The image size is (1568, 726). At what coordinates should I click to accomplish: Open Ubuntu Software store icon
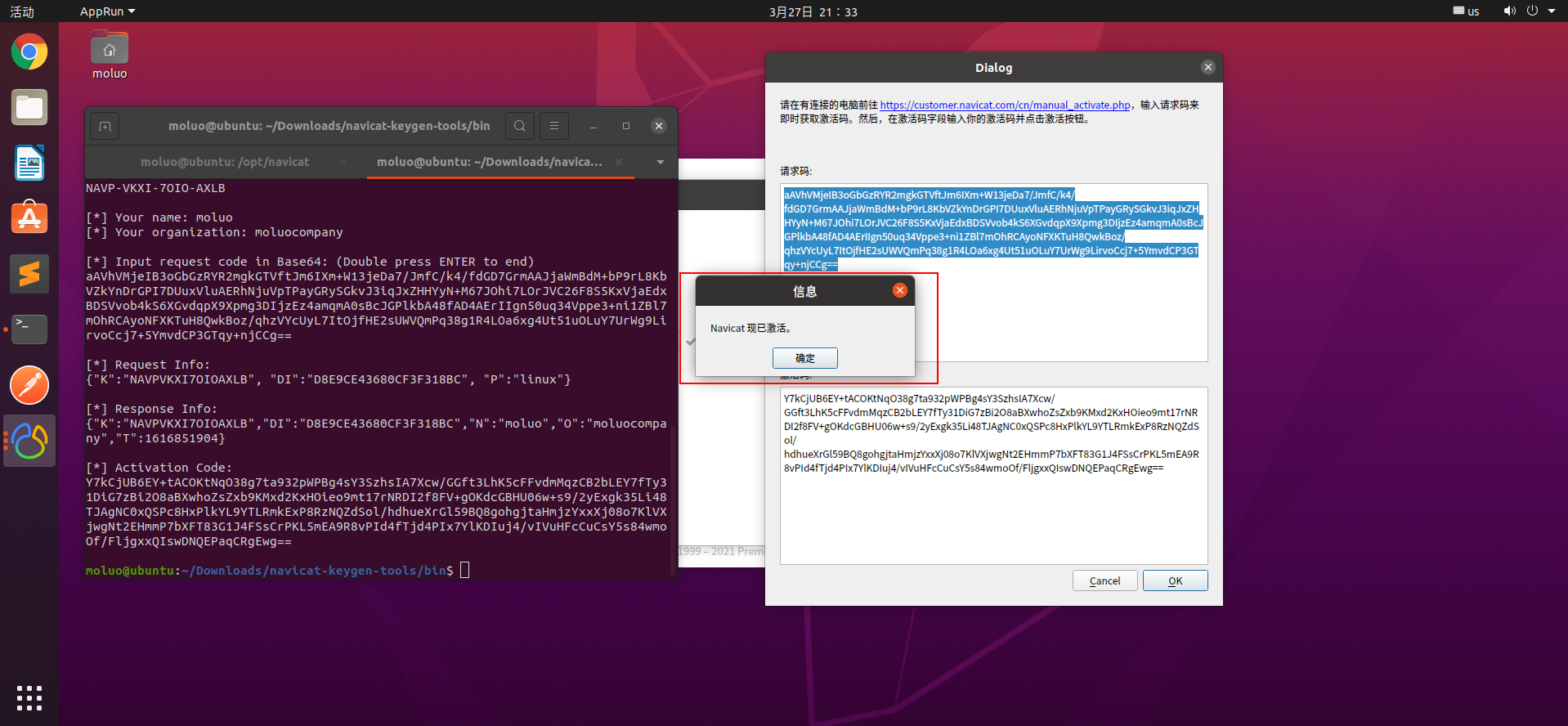(29, 218)
